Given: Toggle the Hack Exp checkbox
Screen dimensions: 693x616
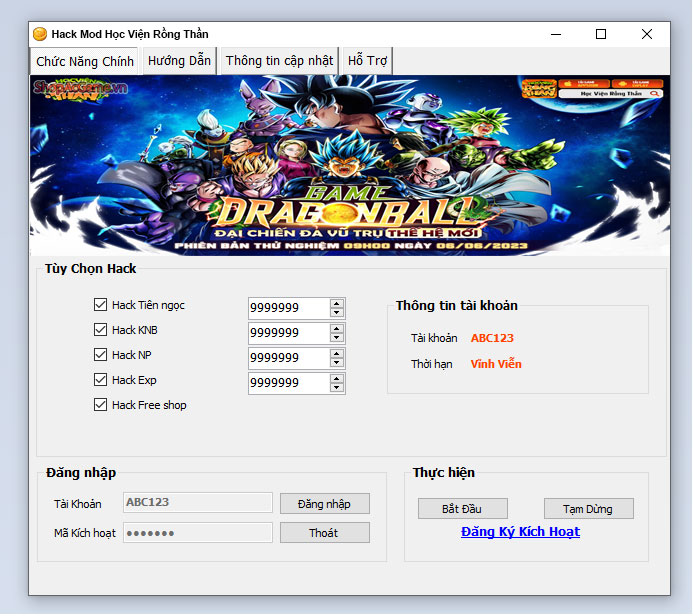Looking at the screenshot, I should click(100, 380).
